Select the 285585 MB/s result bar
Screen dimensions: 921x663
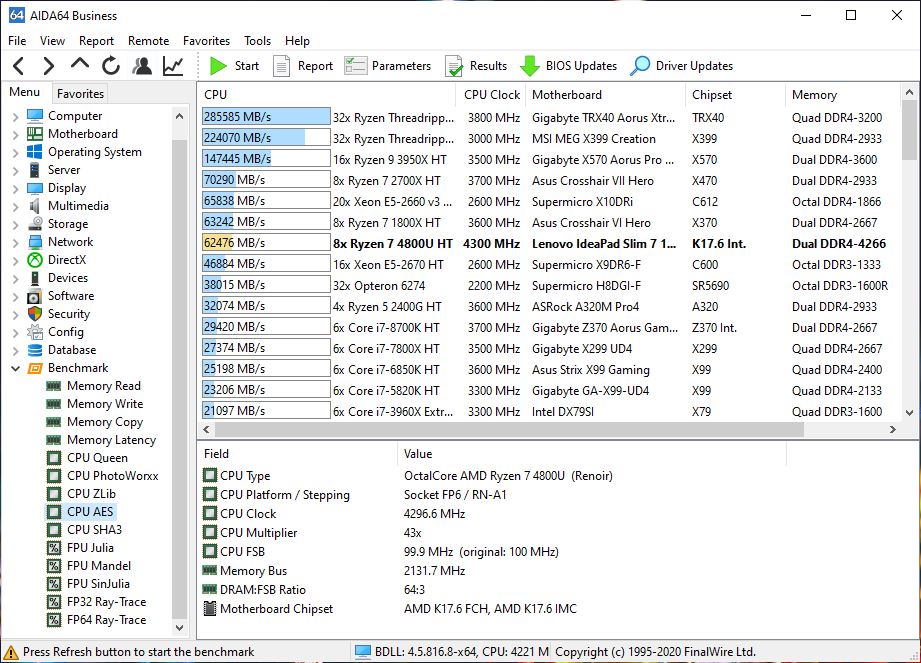[266, 117]
